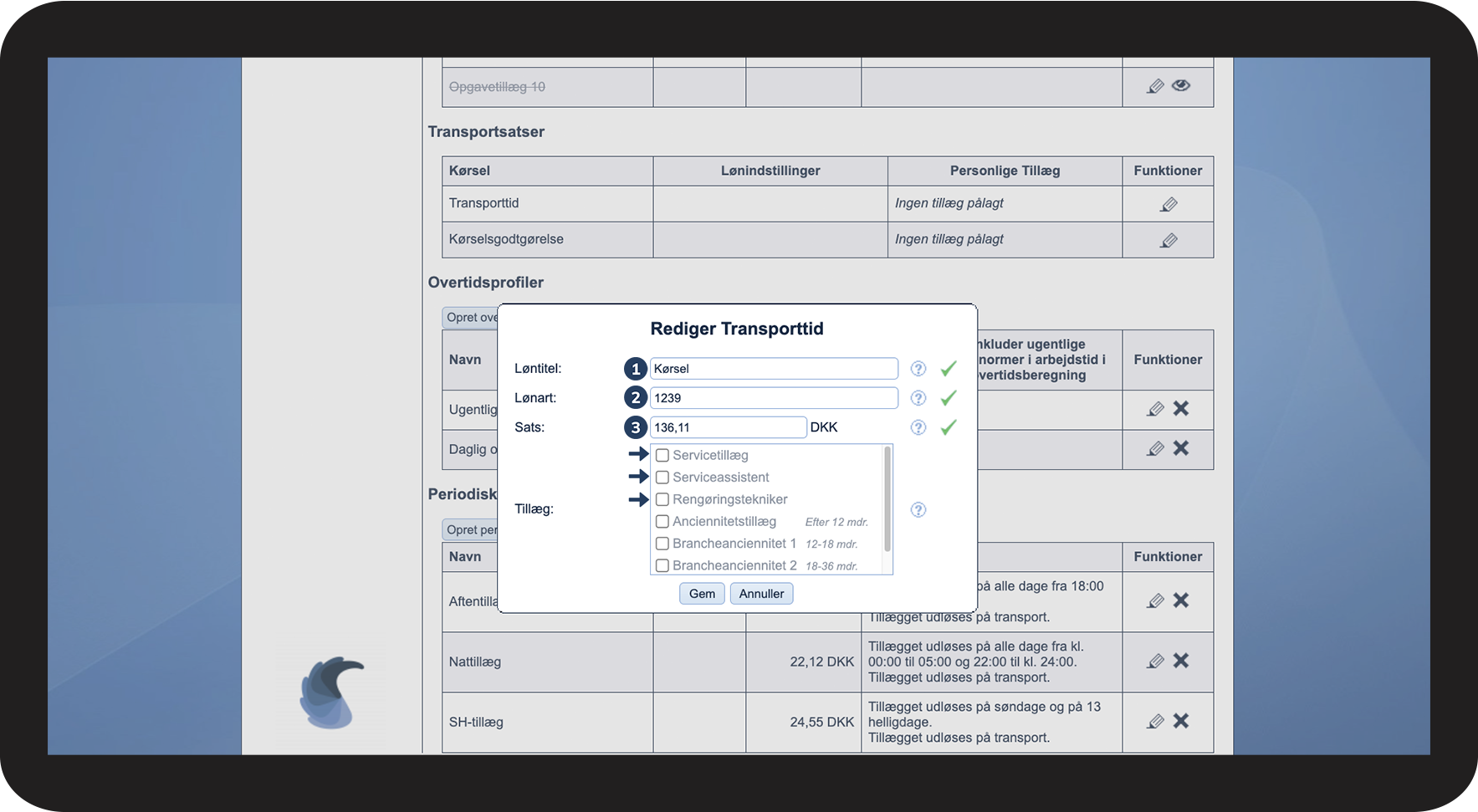This screenshot has height=812, width=1478.
Task: Enable the Servicetillæg checkbox
Action: coord(662,456)
